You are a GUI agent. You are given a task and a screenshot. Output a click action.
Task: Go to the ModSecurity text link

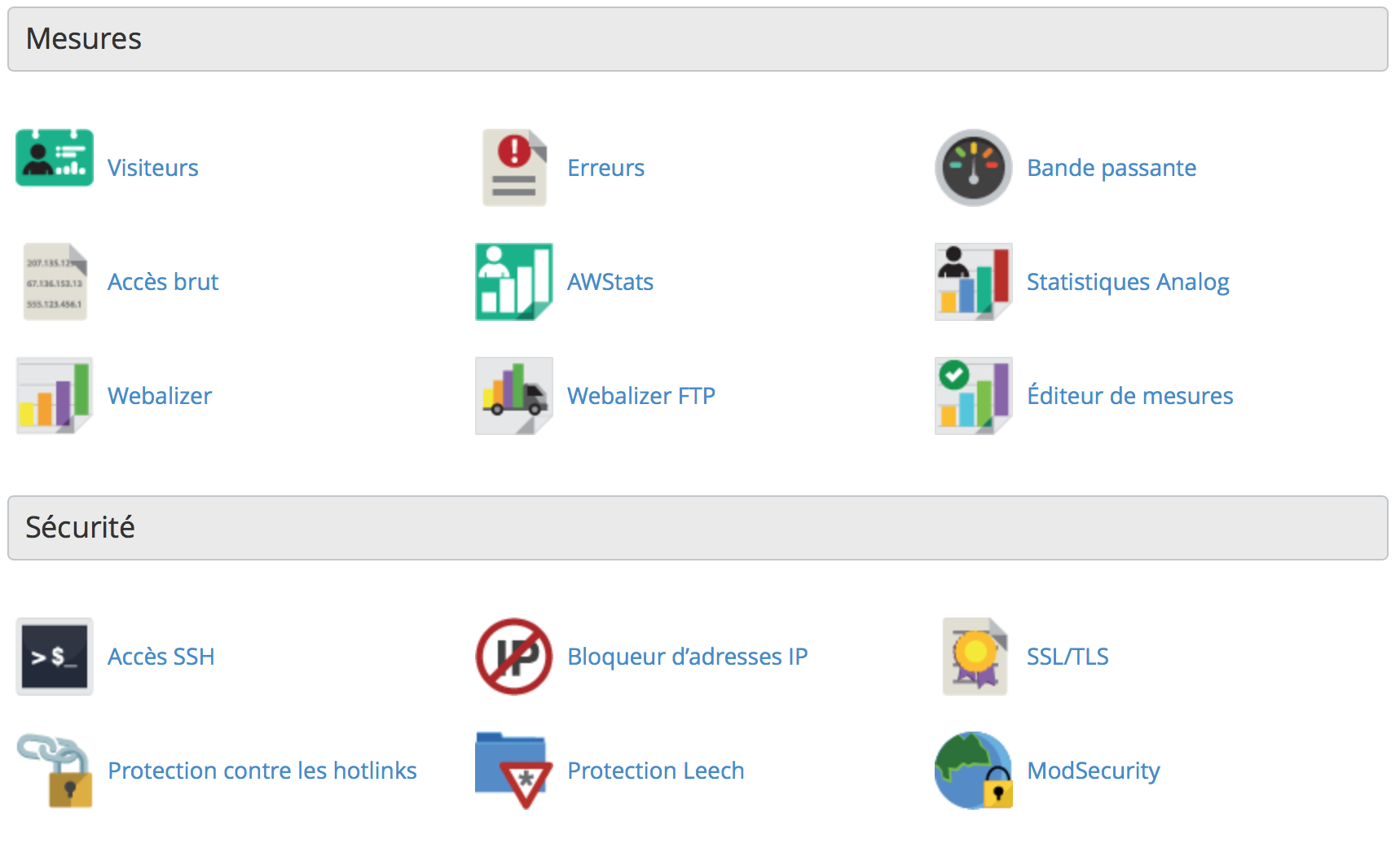[1094, 770]
